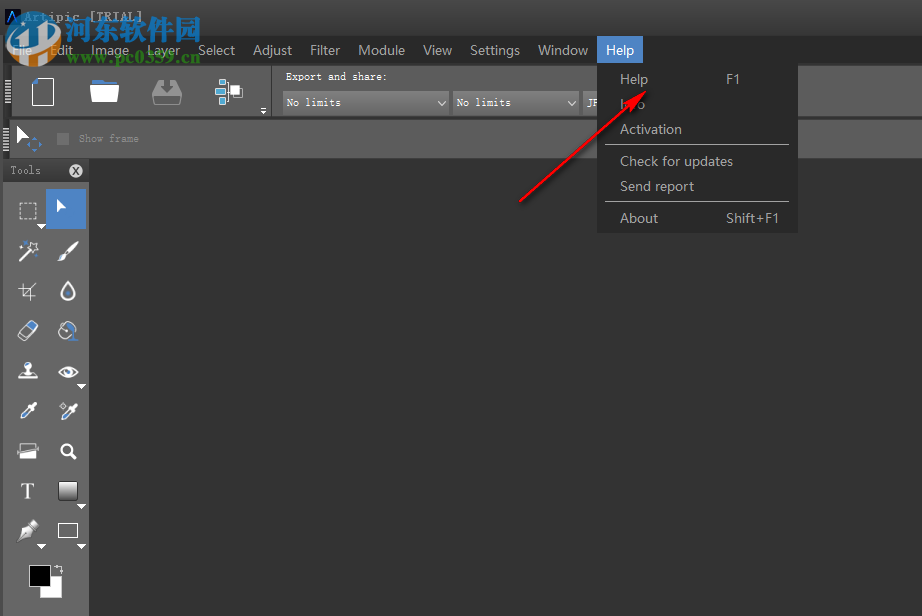Swap foreground and background colors

[58, 569]
